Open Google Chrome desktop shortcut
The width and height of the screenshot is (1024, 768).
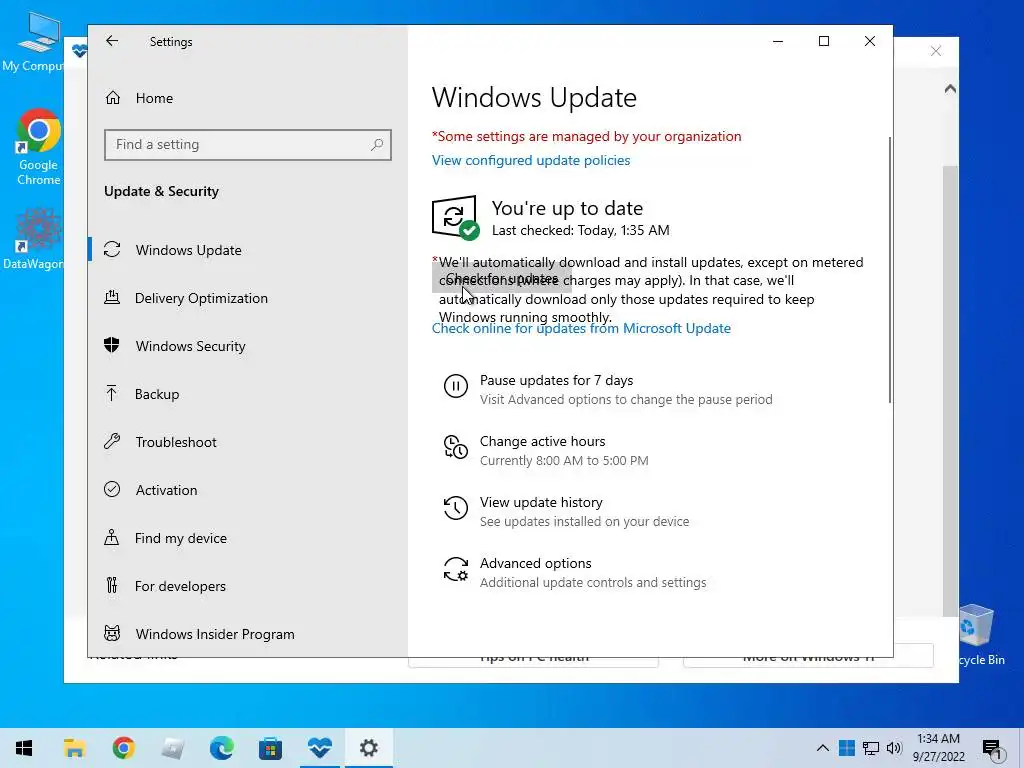[x=39, y=147]
